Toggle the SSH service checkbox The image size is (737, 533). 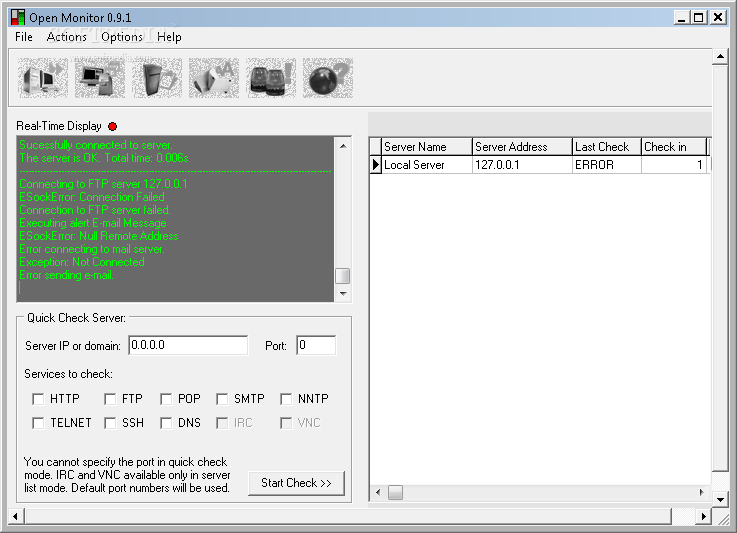pyautogui.click(x=110, y=423)
